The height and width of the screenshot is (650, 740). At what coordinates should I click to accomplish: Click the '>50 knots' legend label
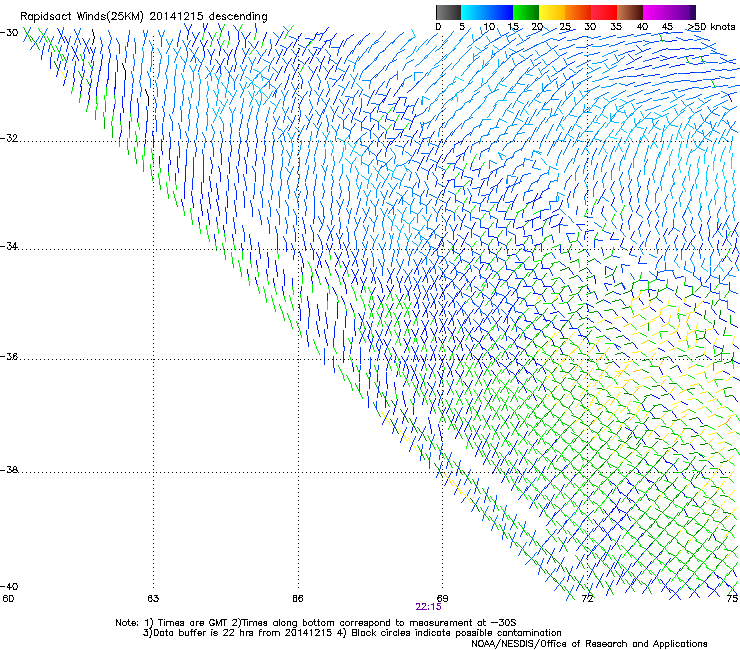tap(711, 27)
